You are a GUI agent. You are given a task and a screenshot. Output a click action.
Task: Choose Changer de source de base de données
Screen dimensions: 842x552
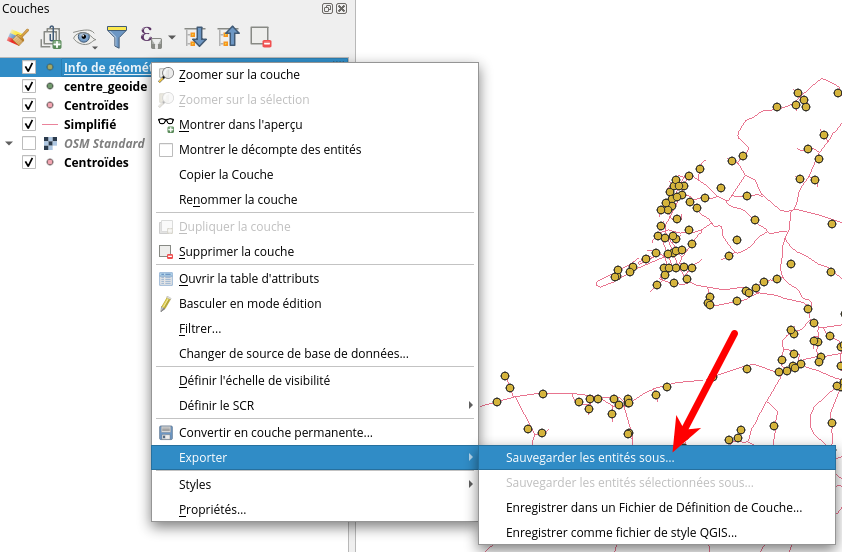(x=315, y=354)
